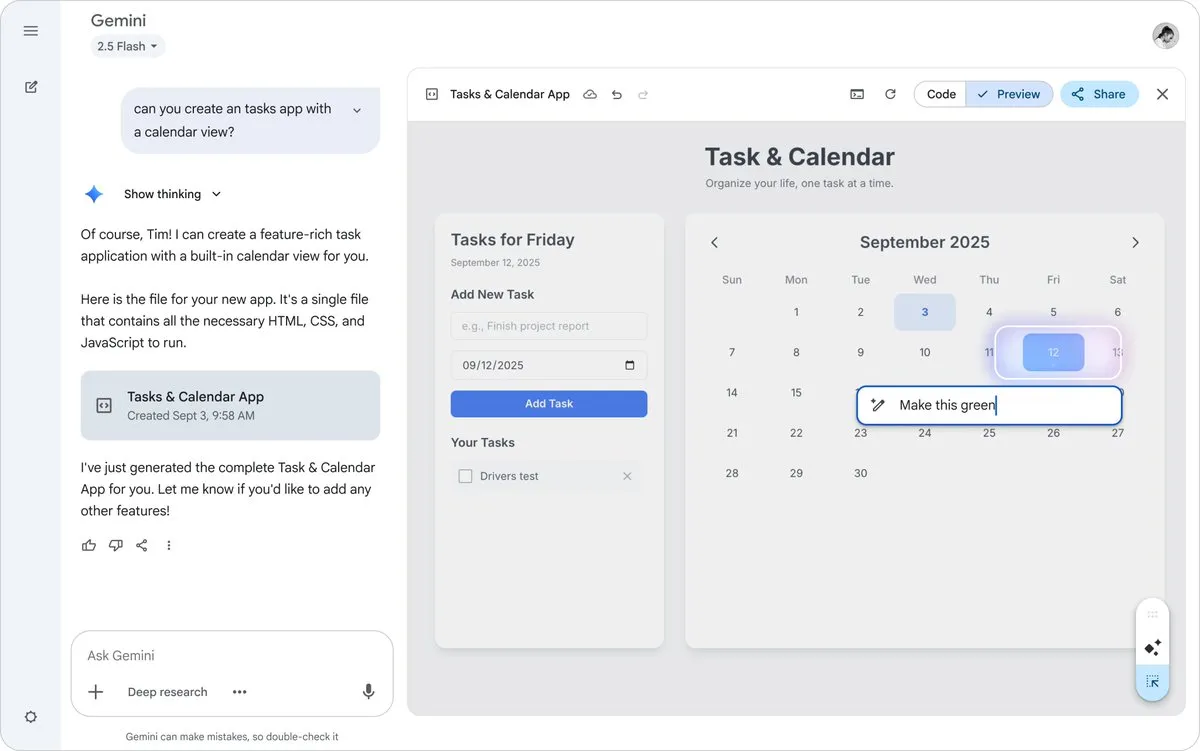Open the settings gear in sidebar
The width and height of the screenshot is (1200, 751).
click(x=31, y=717)
